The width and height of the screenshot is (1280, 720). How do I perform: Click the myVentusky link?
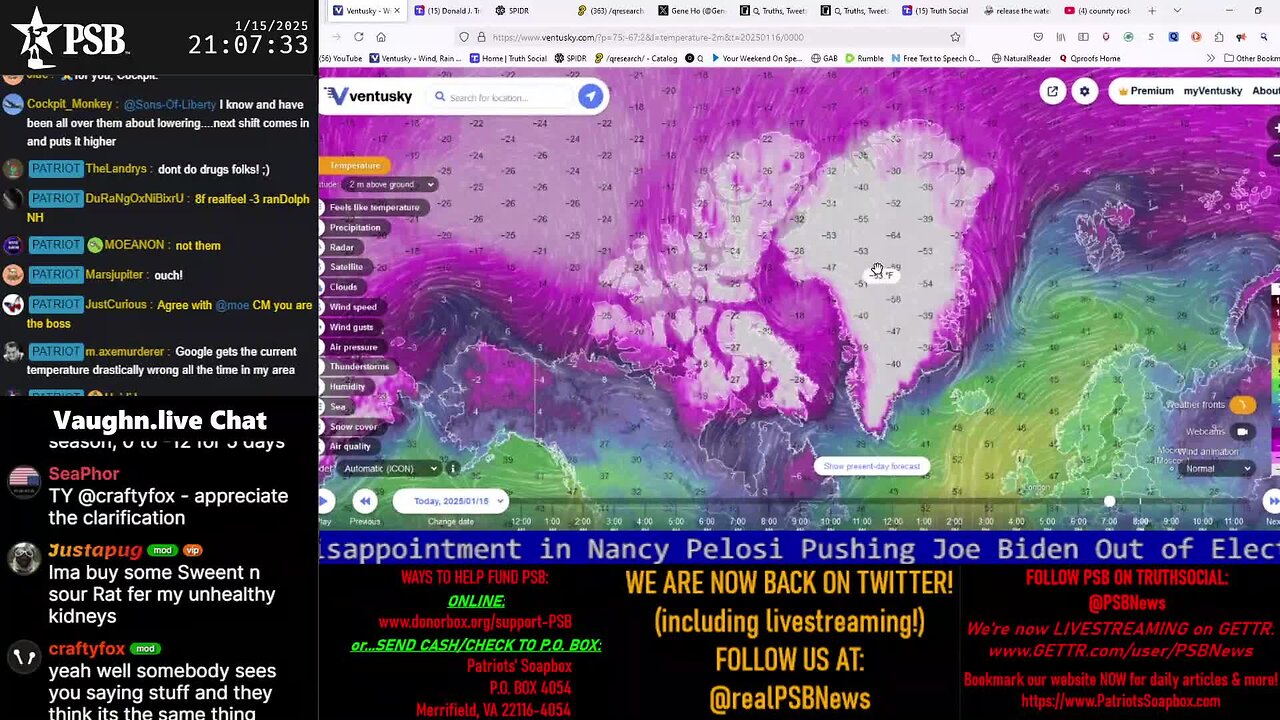tap(1212, 91)
